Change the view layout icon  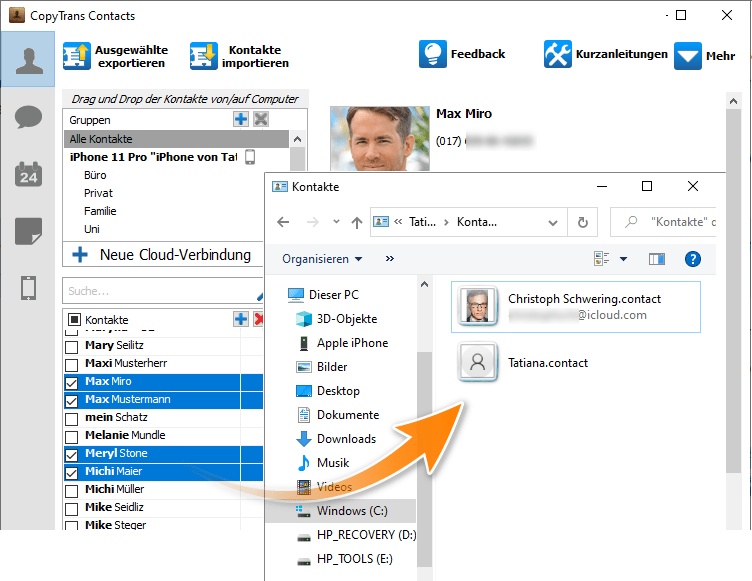pos(601,259)
